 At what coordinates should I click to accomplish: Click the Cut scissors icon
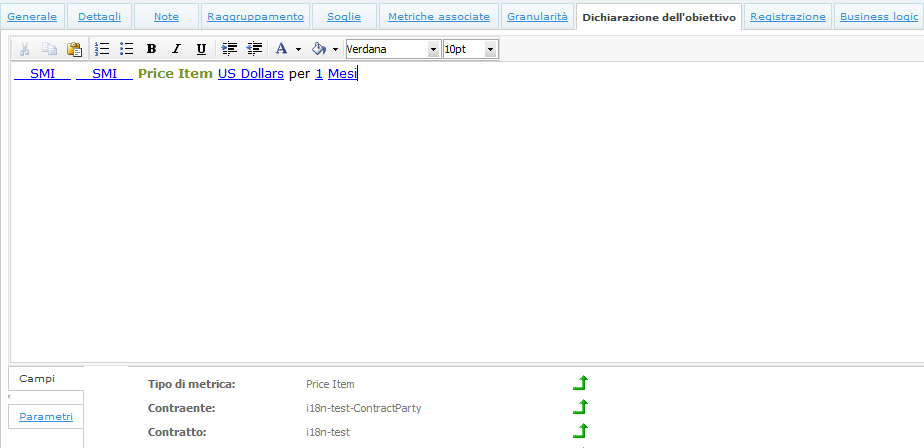coord(24,49)
